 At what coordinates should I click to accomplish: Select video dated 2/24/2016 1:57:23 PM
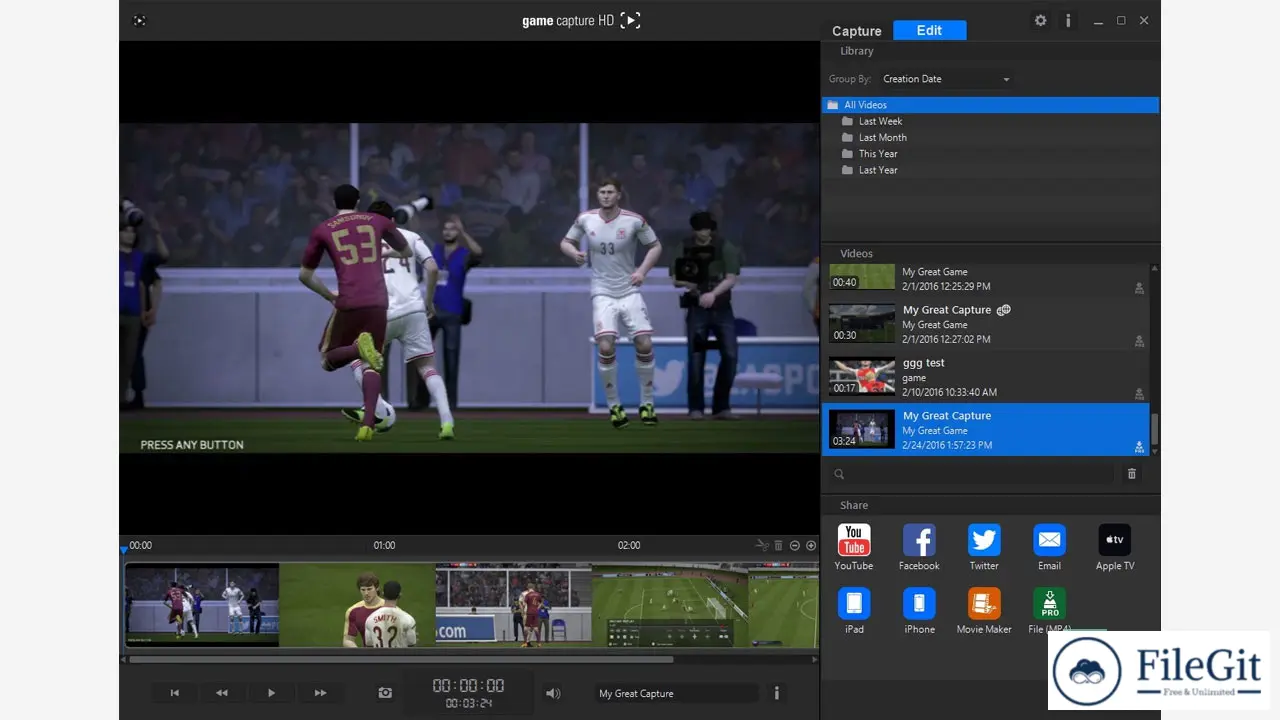[985, 430]
